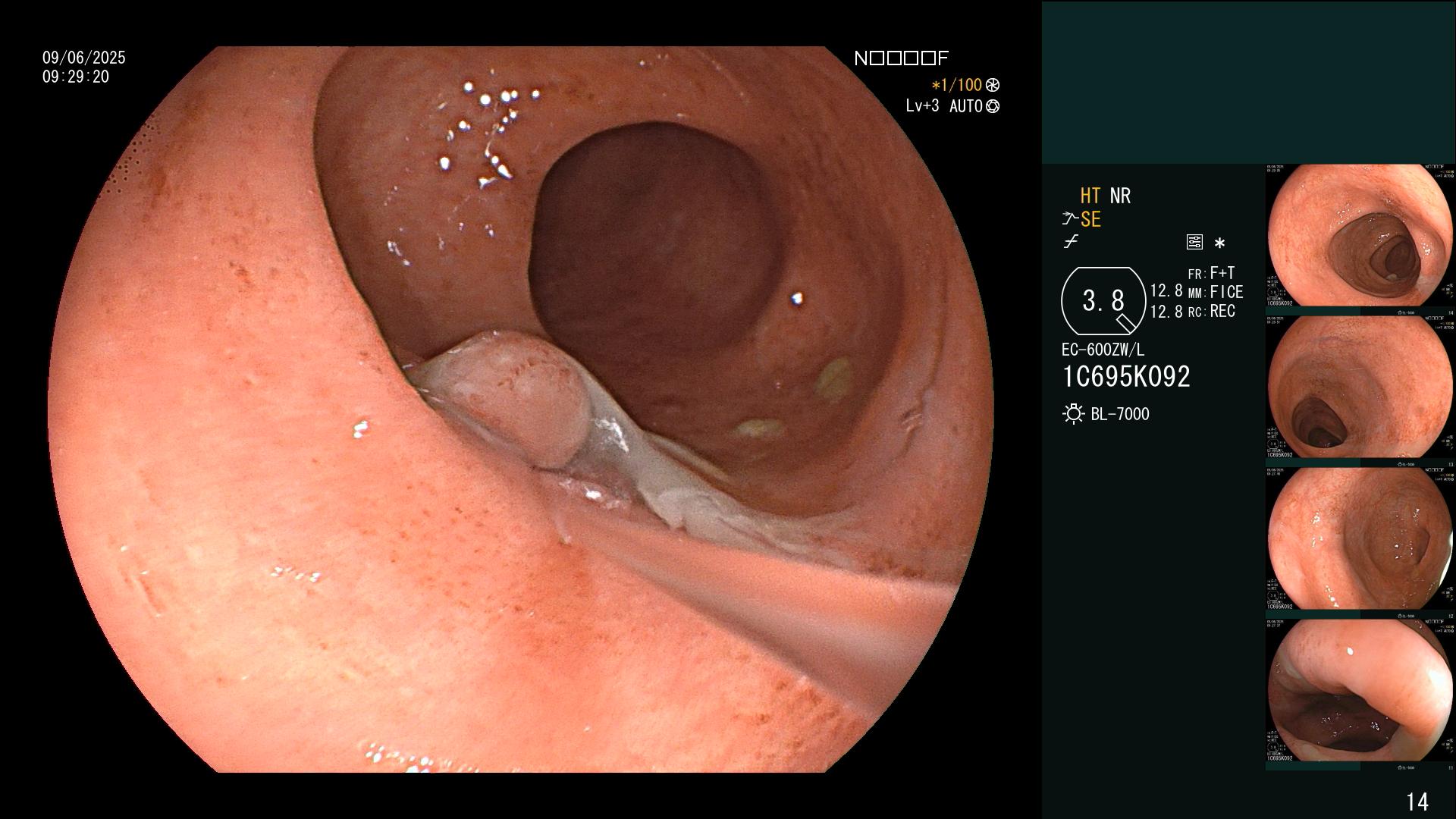Click the AUTO iris icon
1456x819 pixels.
tap(993, 106)
